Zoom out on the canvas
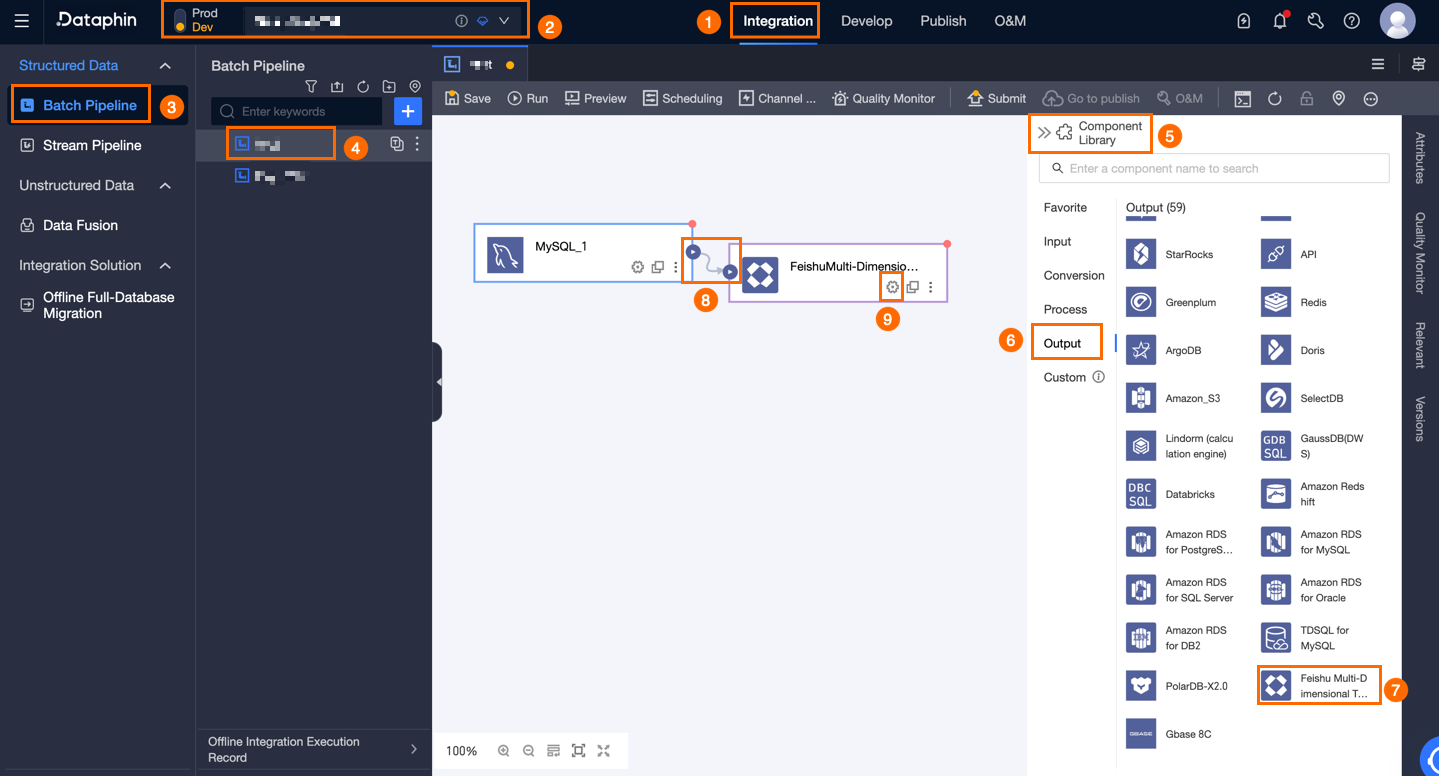1439x776 pixels. (x=529, y=751)
